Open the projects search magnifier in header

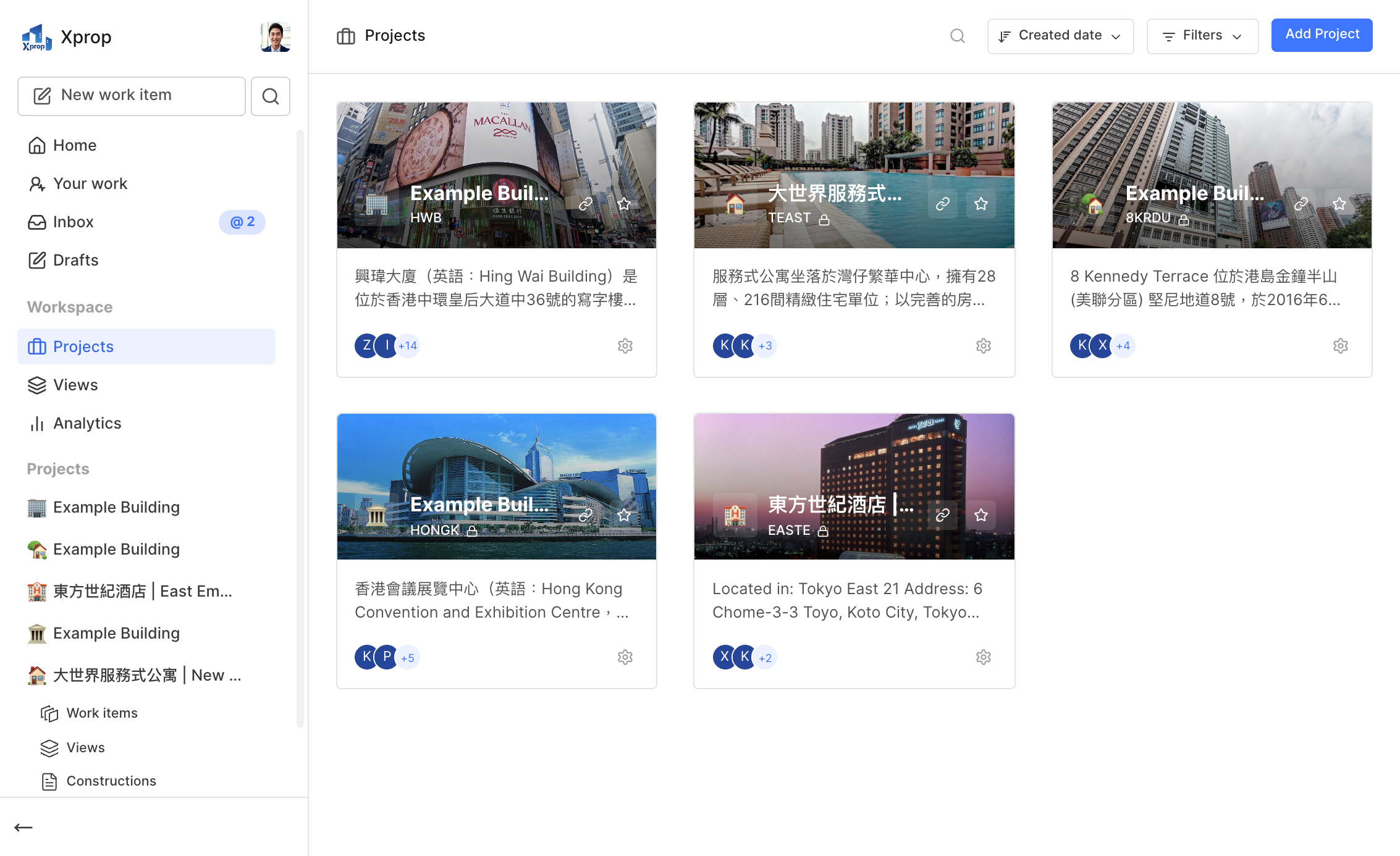[x=958, y=36]
